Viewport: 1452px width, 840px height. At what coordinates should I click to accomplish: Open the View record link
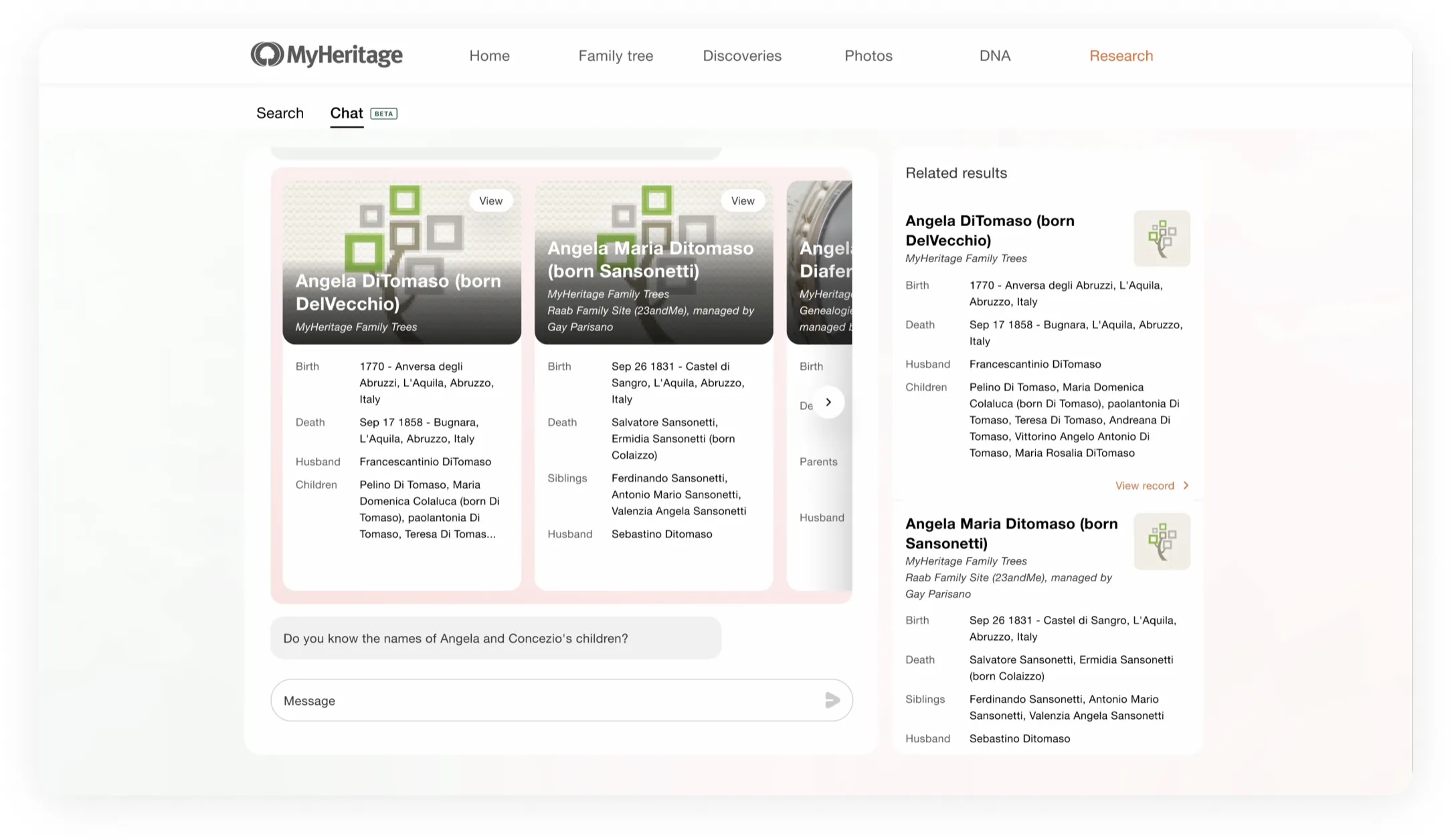pyautogui.click(x=1144, y=486)
